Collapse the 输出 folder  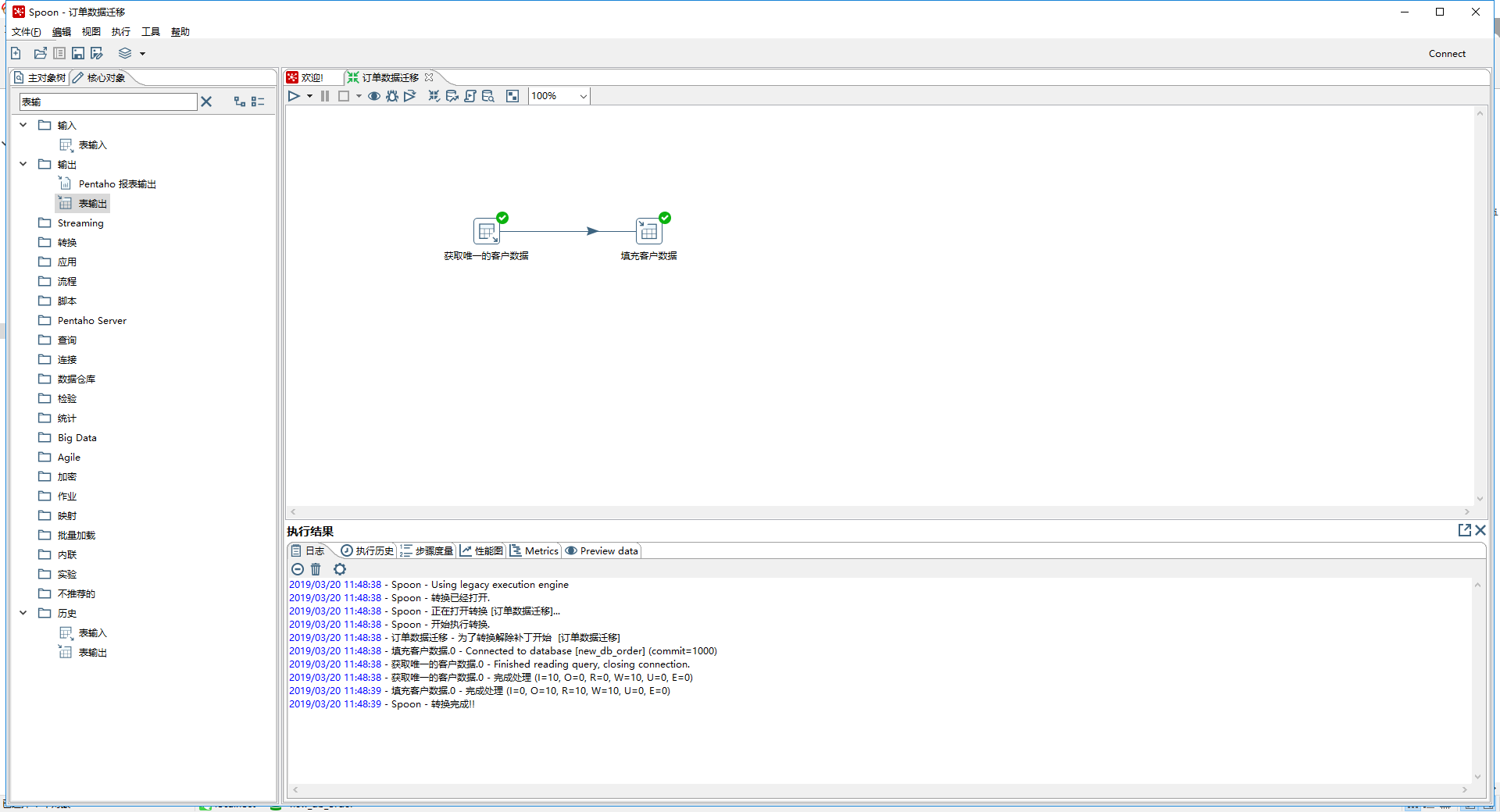[x=23, y=164]
